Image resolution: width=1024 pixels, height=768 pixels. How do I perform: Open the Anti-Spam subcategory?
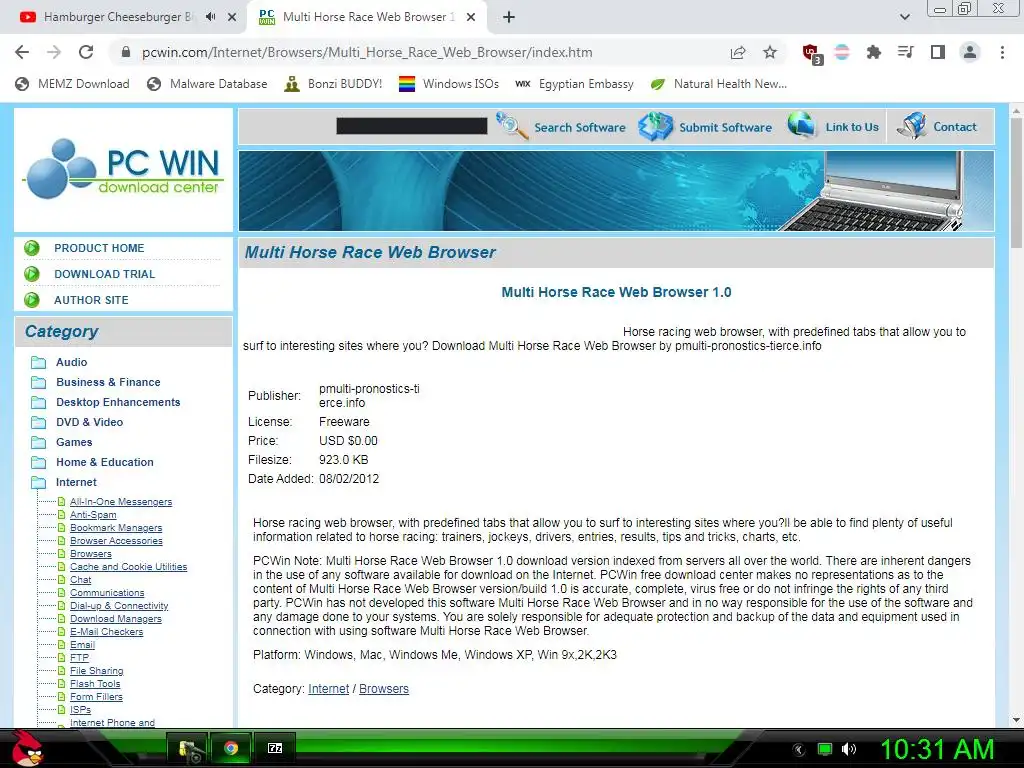click(93, 515)
